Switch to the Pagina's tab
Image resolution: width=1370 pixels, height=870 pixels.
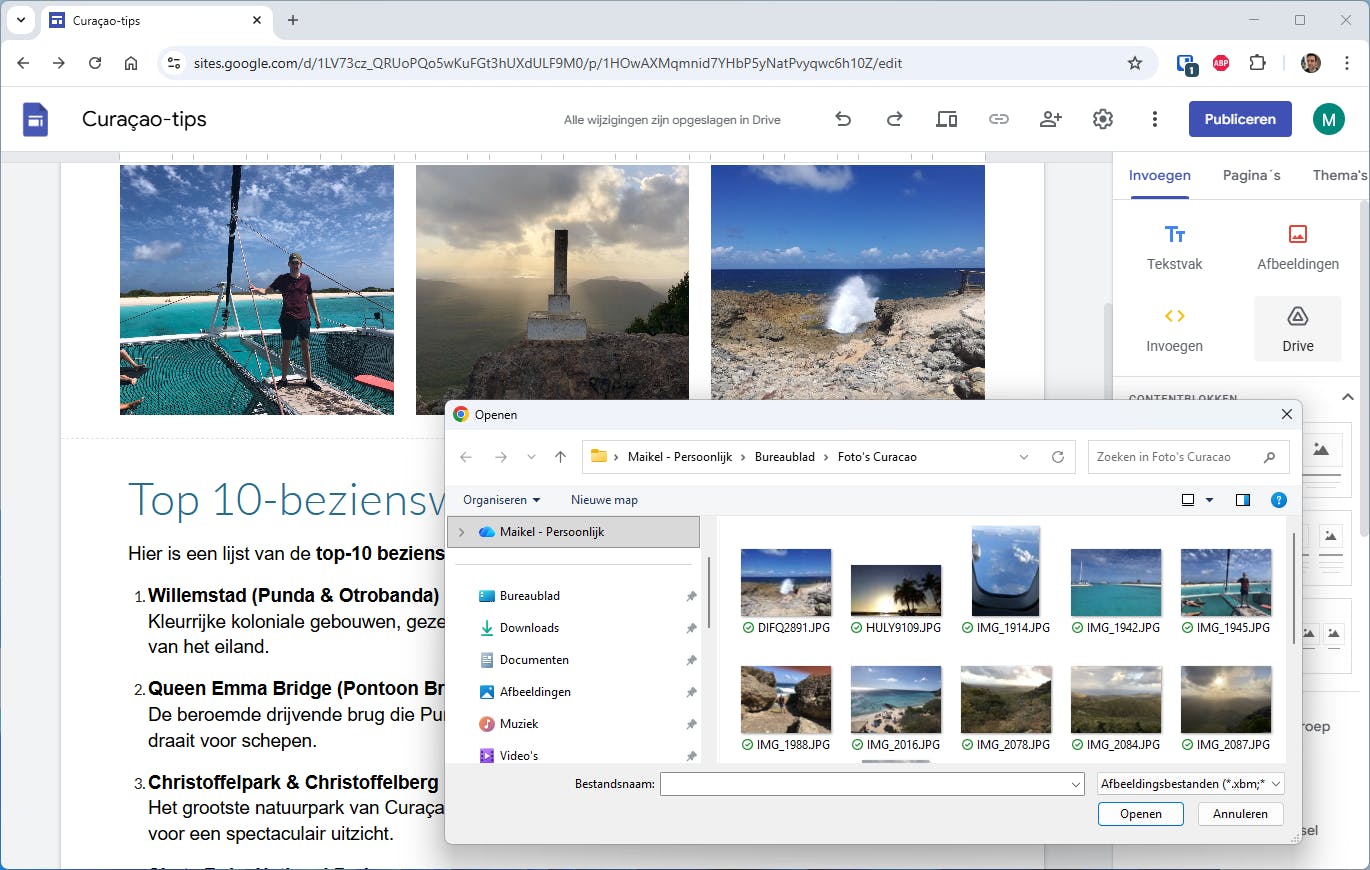(1251, 175)
